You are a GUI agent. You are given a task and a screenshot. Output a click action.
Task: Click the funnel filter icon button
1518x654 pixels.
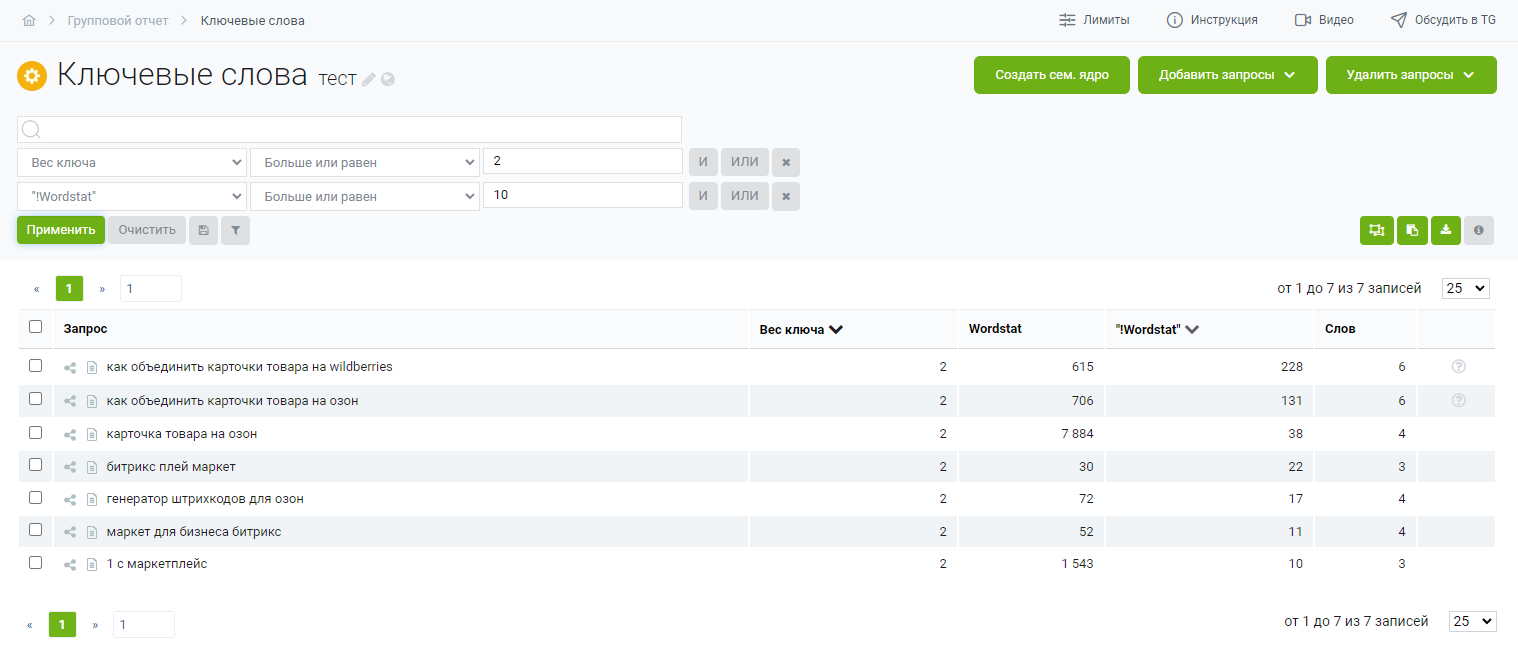(x=235, y=230)
